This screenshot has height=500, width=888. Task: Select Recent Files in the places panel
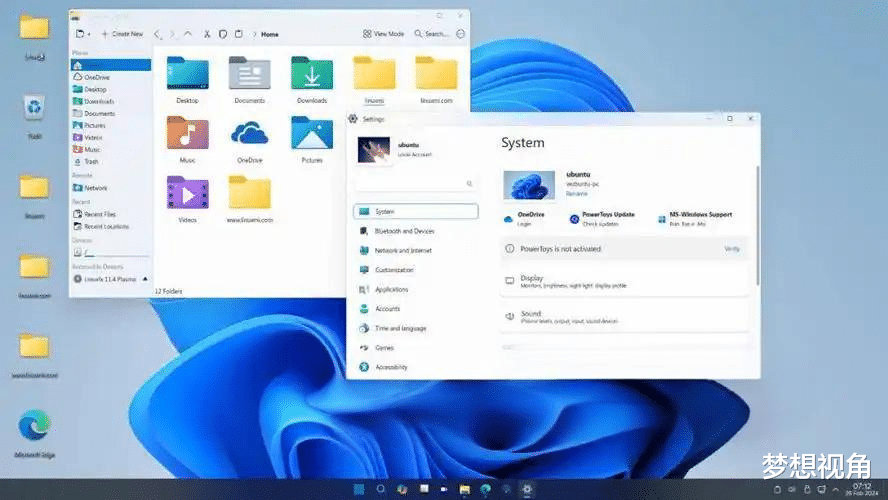(100, 214)
